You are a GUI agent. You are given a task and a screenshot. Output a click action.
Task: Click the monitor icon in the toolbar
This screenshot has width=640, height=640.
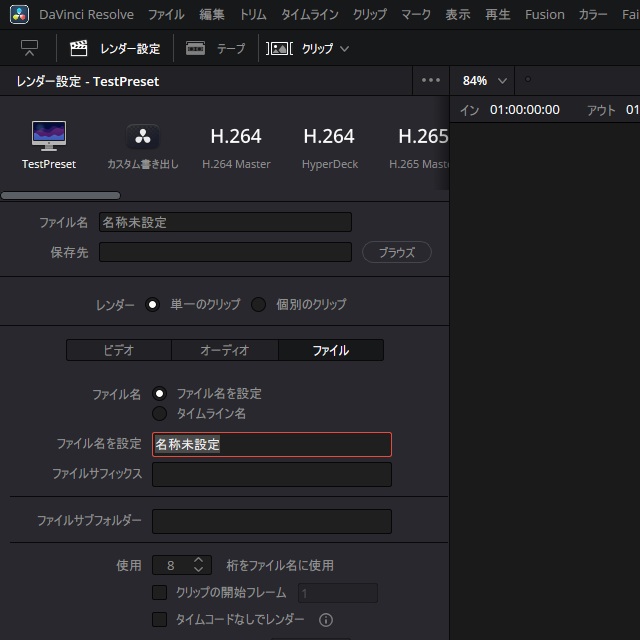click(29, 48)
